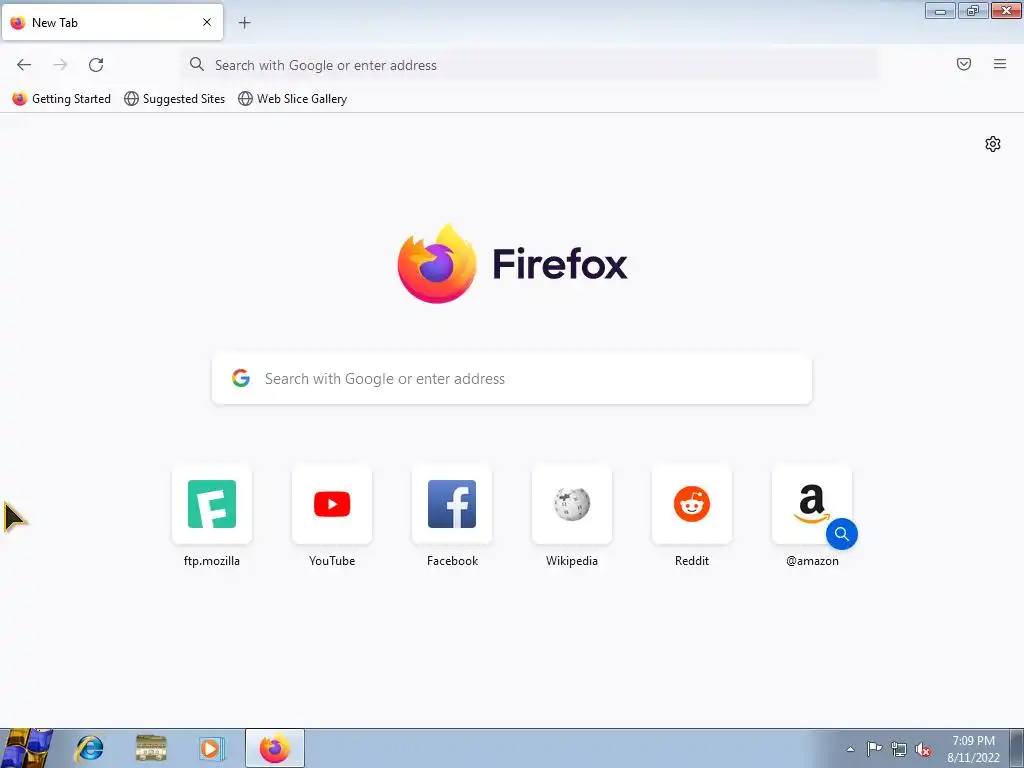Viewport: 1024px width, 768px height.
Task: Click the Wikipedia label text
Action: click(x=572, y=561)
